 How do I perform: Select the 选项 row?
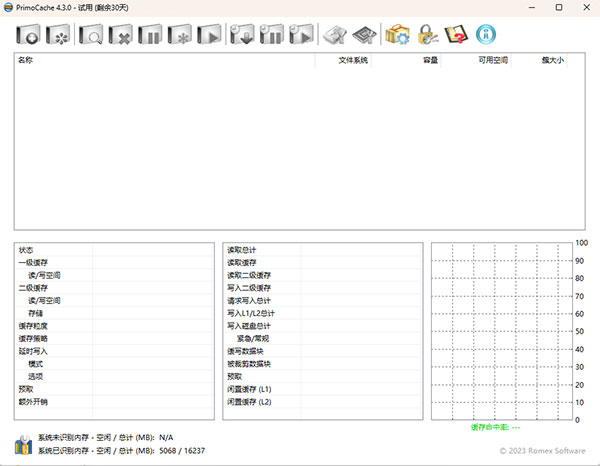click(x=114, y=376)
